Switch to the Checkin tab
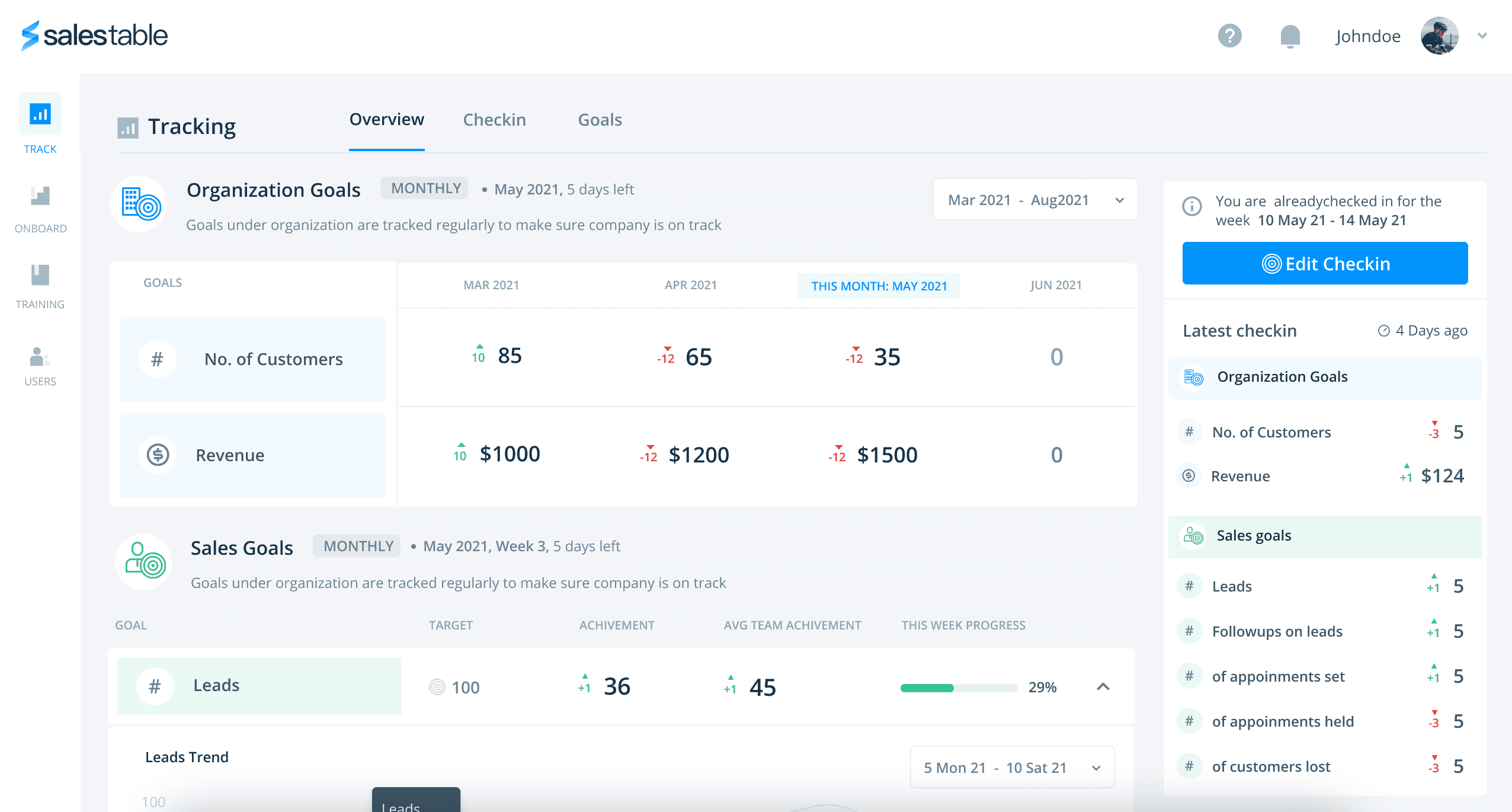The width and height of the screenshot is (1512, 812). pos(495,120)
